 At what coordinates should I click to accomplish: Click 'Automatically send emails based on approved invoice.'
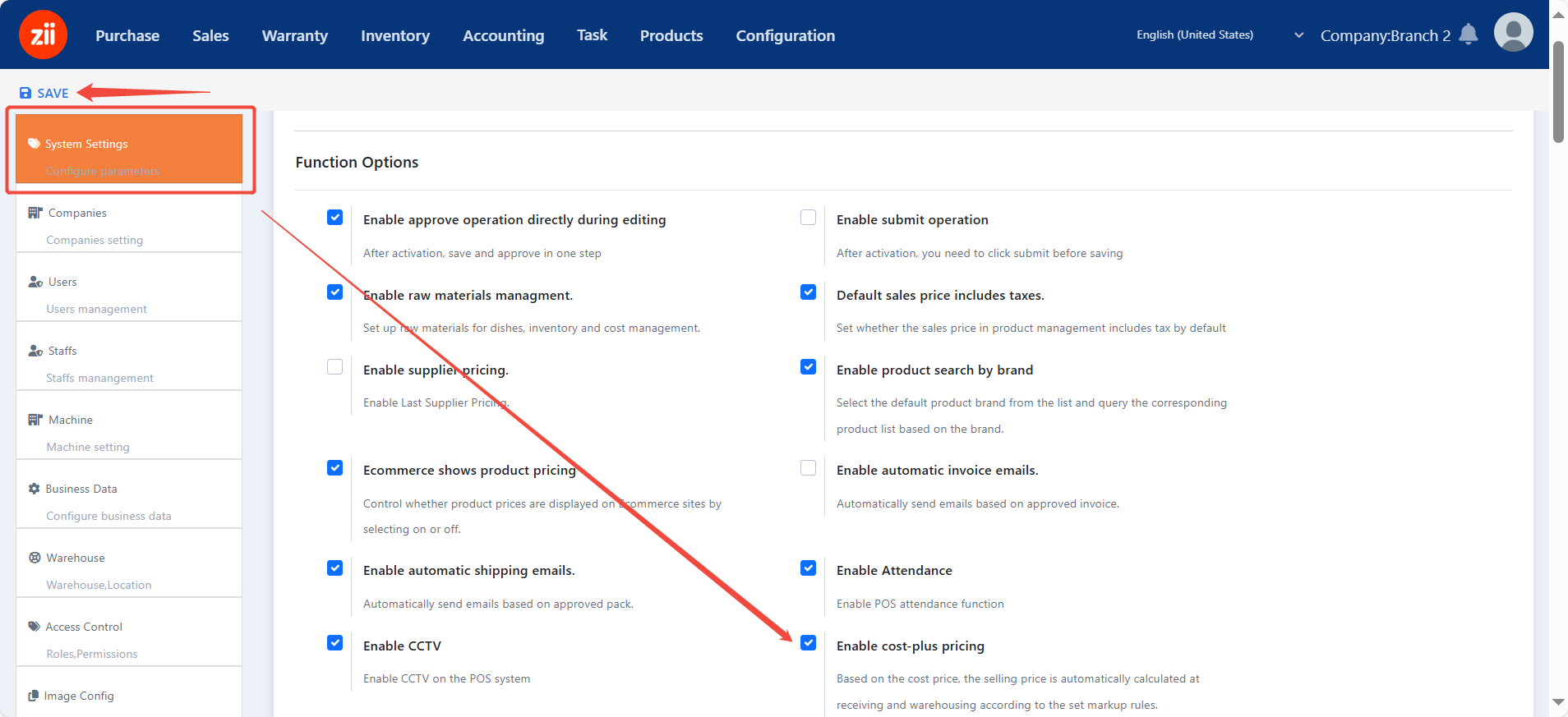coord(978,503)
